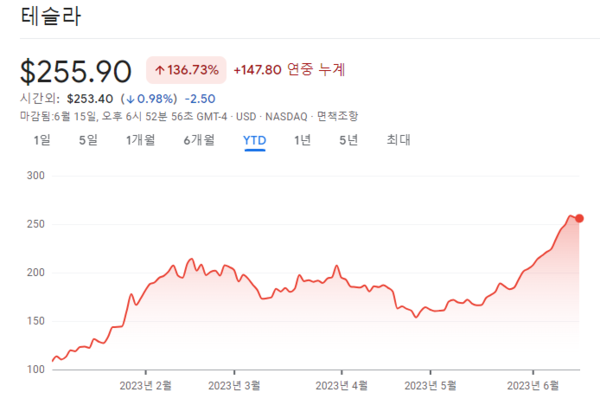Switch chart to 5년 range

click(348, 140)
